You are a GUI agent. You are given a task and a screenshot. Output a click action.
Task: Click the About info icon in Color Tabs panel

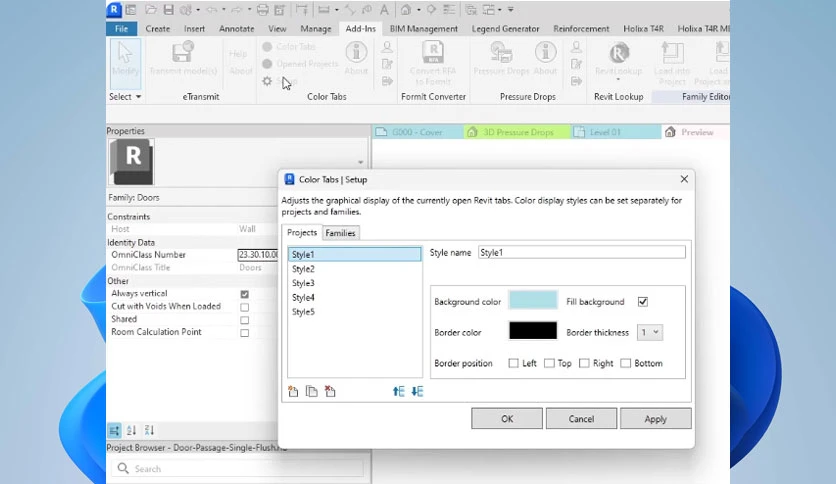point(356,52)
